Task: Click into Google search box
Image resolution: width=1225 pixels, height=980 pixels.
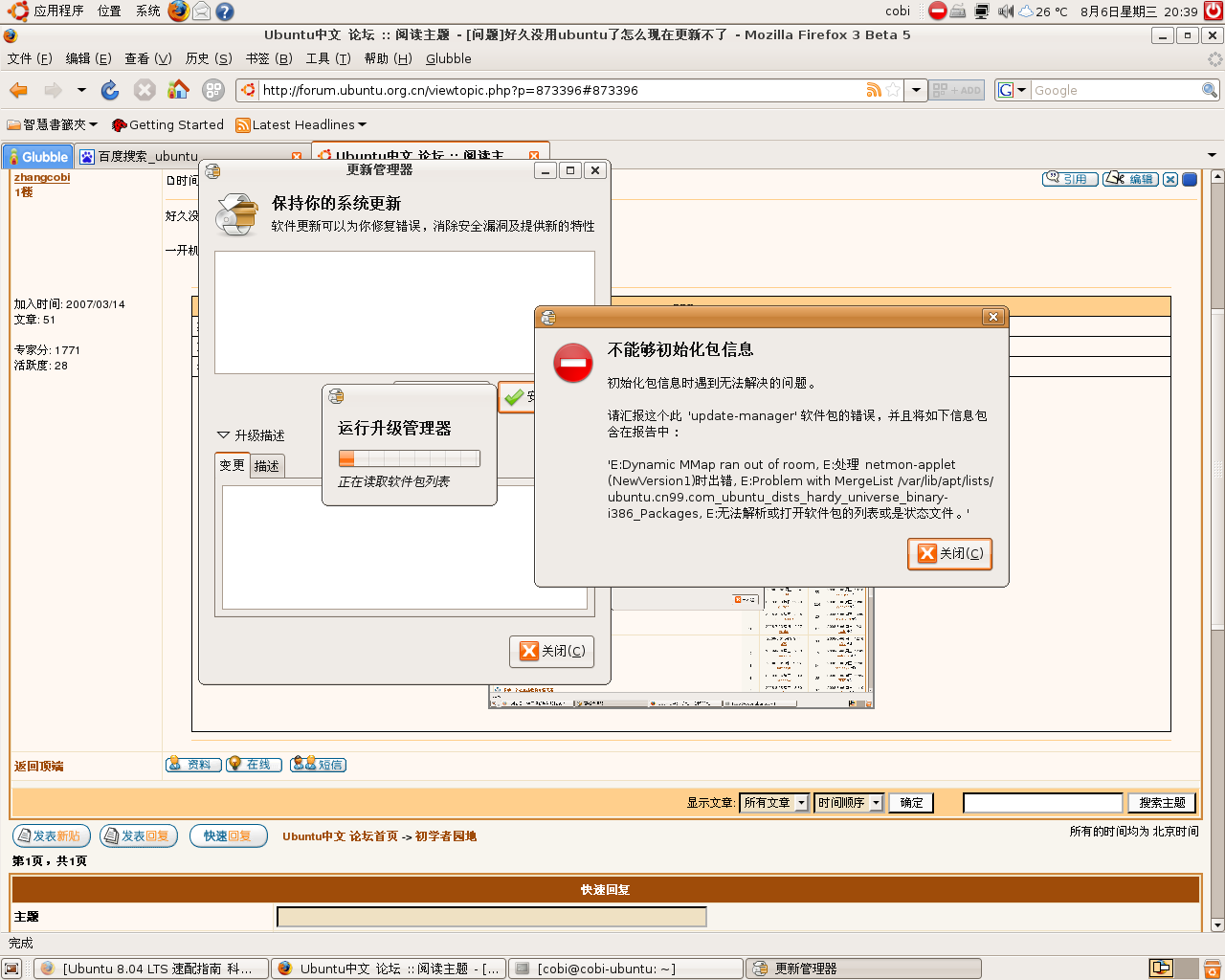Action: pos(1115,90)
